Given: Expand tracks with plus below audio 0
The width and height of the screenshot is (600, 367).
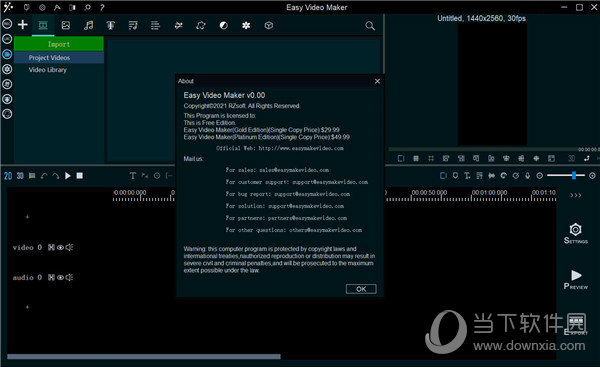Looking at the screenshot, I should (27, 307).
